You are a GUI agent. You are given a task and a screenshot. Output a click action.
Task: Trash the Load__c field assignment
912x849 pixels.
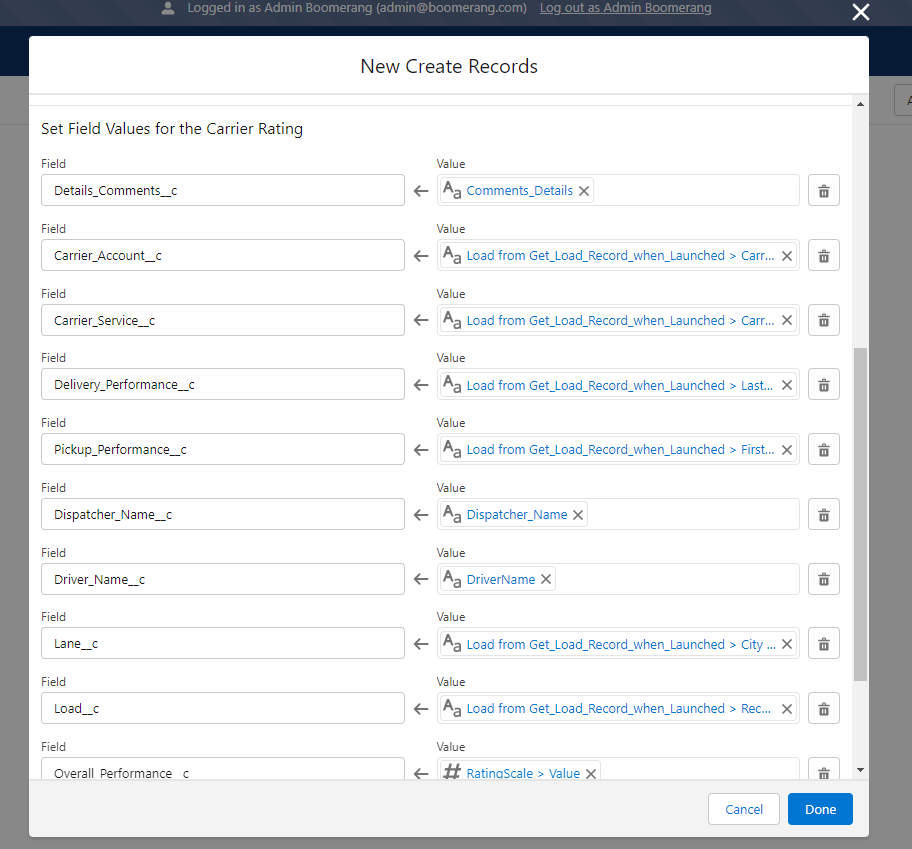[823, 709]
